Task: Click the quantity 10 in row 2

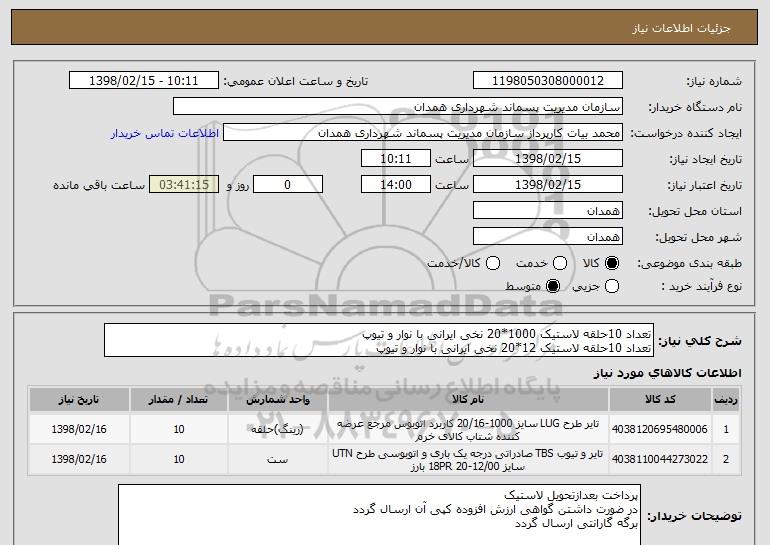Action: pos(179,460)
